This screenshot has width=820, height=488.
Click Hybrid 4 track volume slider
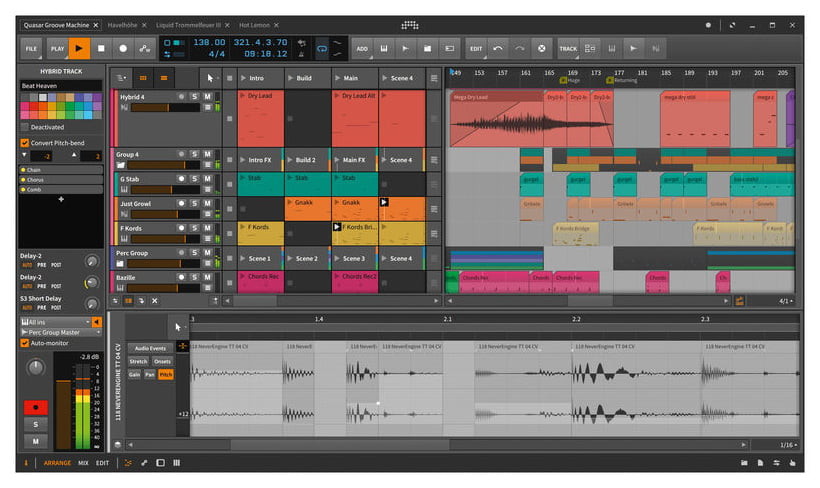(x=165, y=108)
